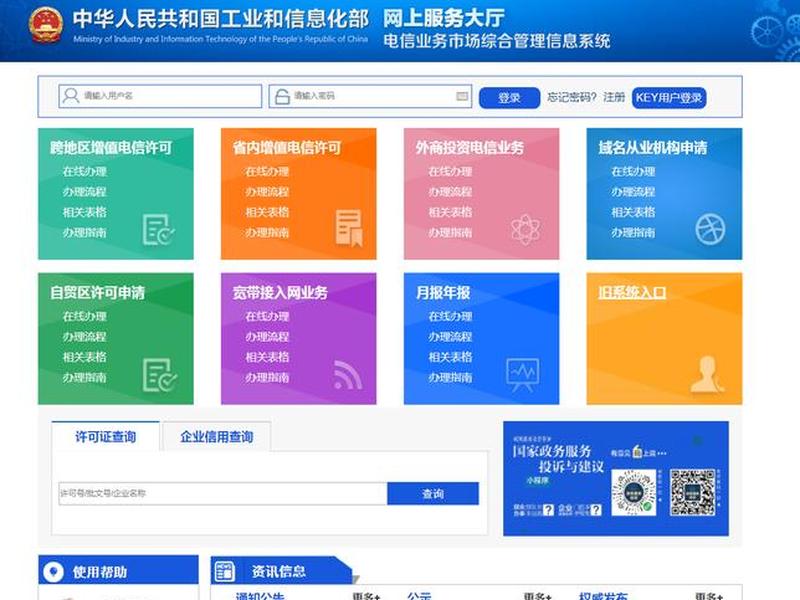The image size is (800, 600).
Task: Click the KEY用户登录 button
Action: pos(669,97)
